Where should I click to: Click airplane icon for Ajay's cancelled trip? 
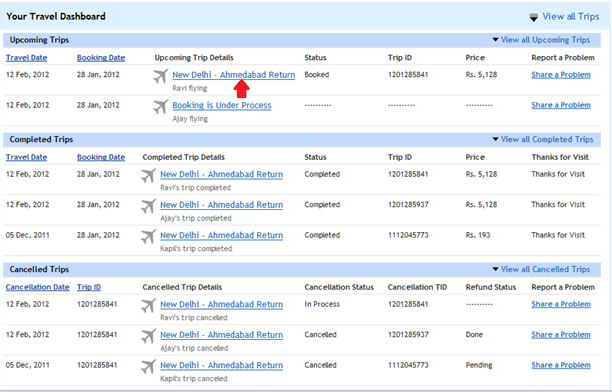148,336
